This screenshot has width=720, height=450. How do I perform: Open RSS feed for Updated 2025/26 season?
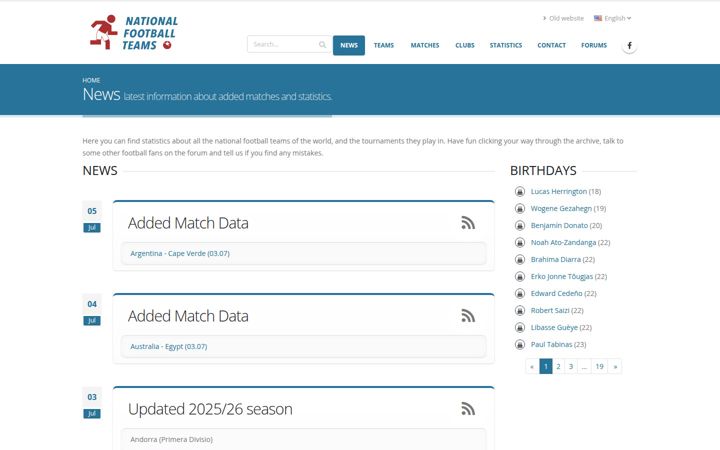tap(468, 409)
